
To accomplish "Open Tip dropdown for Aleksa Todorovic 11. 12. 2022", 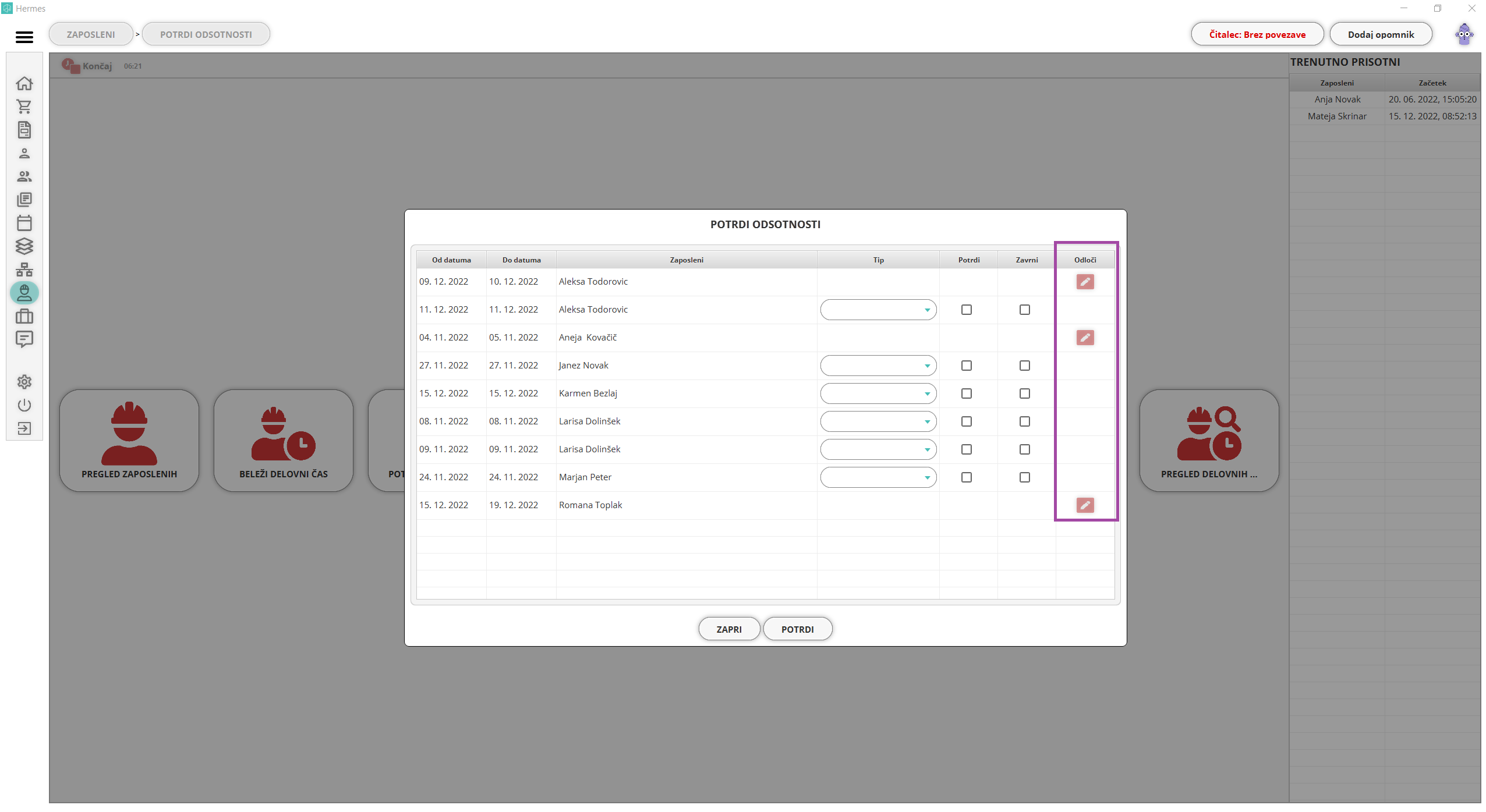I will [878, 310].
